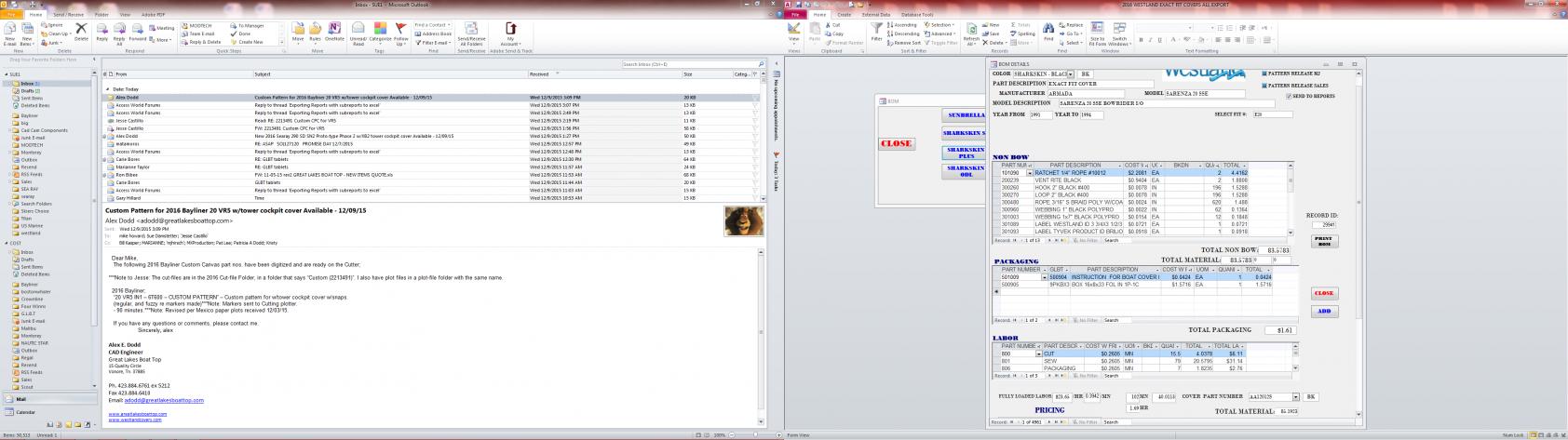This screenshot has width=1568, height=440.
Task: Open the Rules icon menu
Action: (x=315, y=34)
